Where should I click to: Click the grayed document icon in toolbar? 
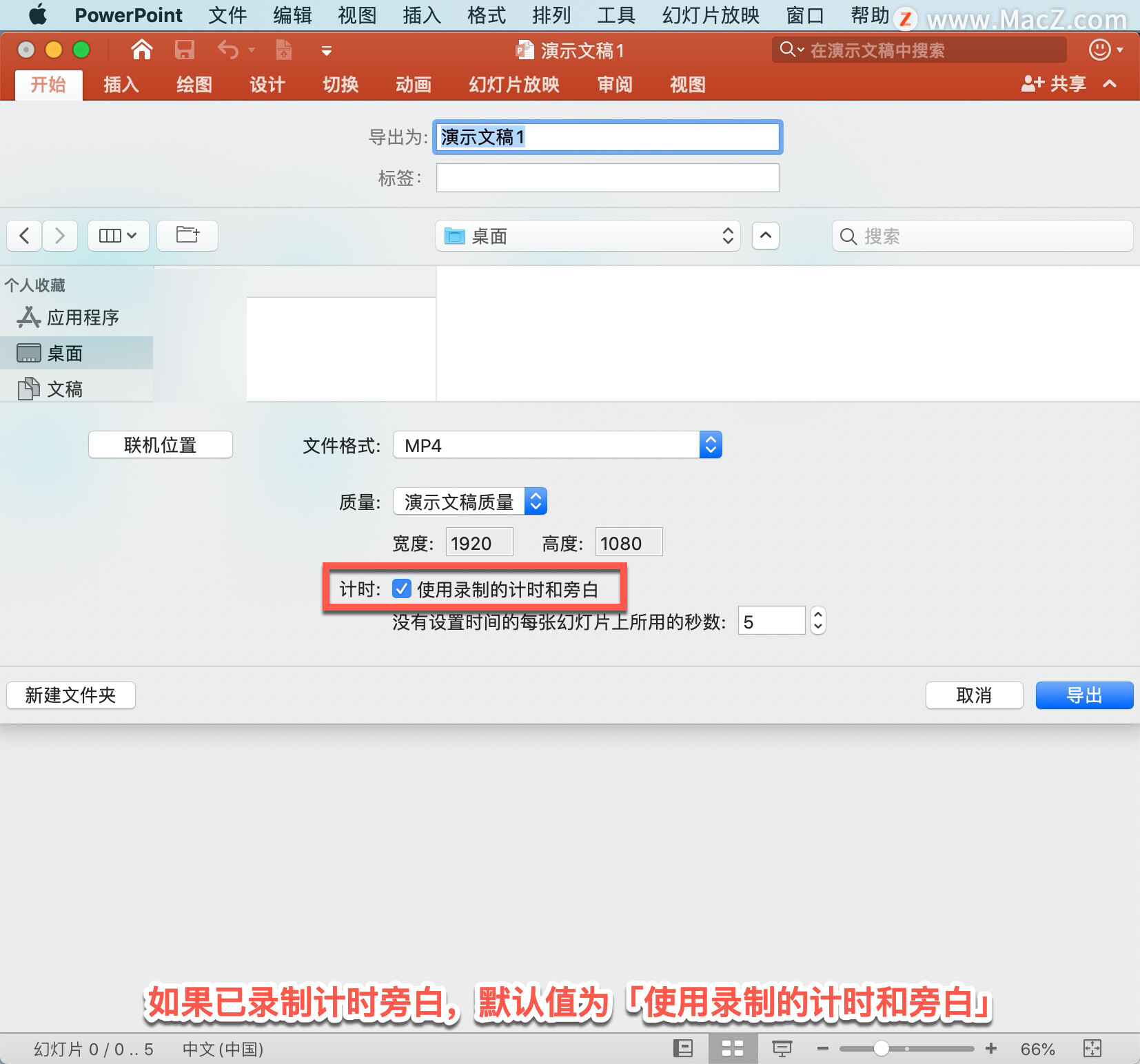[x=283, y=50]
